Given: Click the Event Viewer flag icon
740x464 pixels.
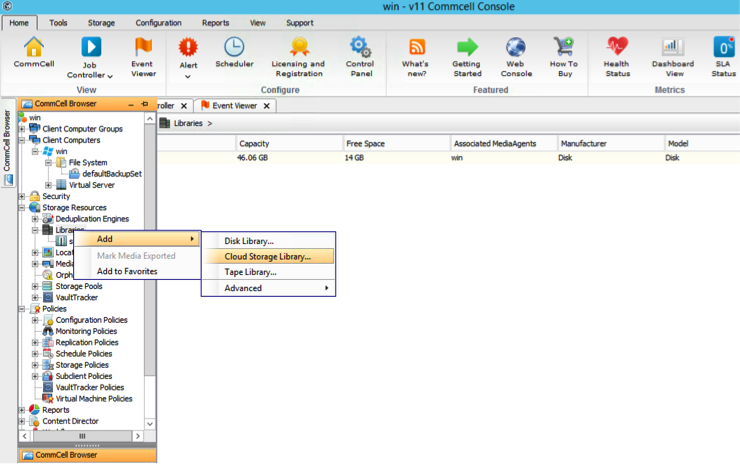Looking at the screenshot, I should click(143, 47).
